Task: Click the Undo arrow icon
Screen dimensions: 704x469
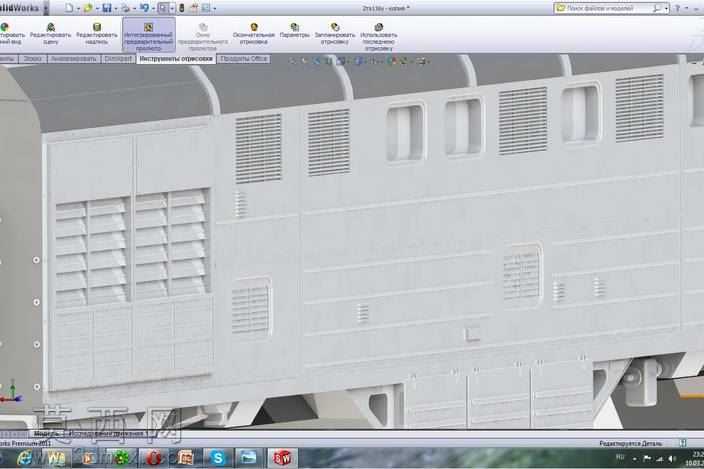Action: 145,8
